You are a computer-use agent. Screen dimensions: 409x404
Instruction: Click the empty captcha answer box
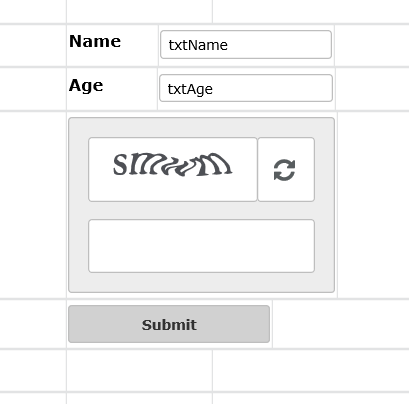[x=201, y=246]
